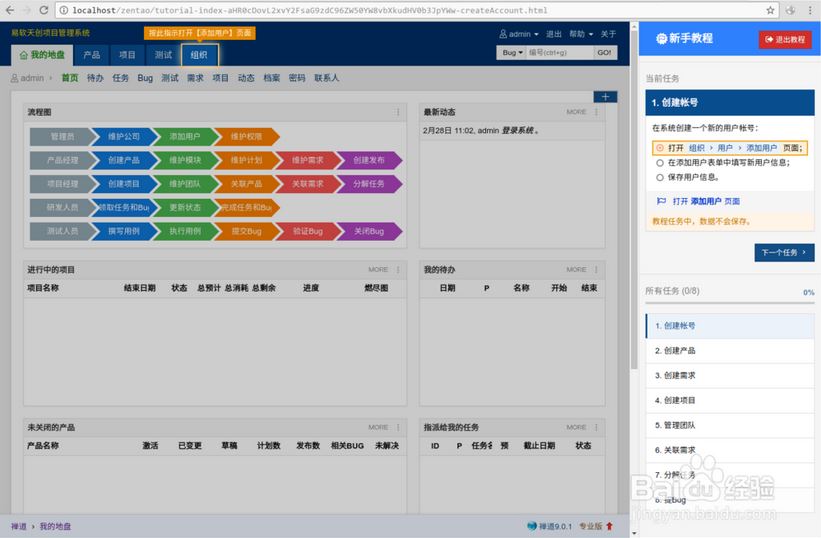Image resolution: width=821 pixels, height=538 pixels.
Task: Expand the 帮助 dropdown menu
Action: coord(581,34)
